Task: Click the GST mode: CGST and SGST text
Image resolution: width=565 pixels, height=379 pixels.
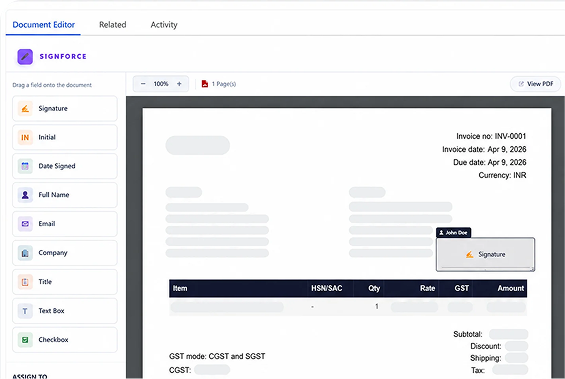Action: coord(217,356)
